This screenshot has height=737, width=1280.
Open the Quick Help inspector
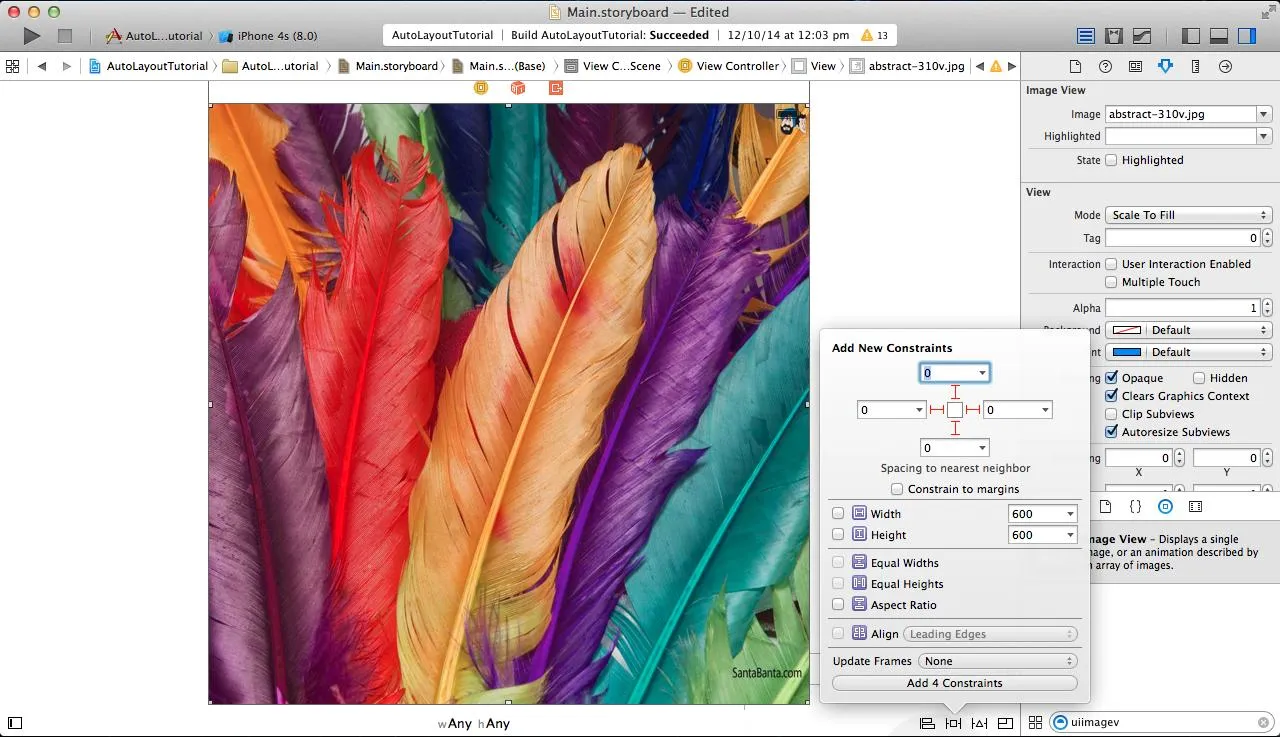click(1105, 66)
